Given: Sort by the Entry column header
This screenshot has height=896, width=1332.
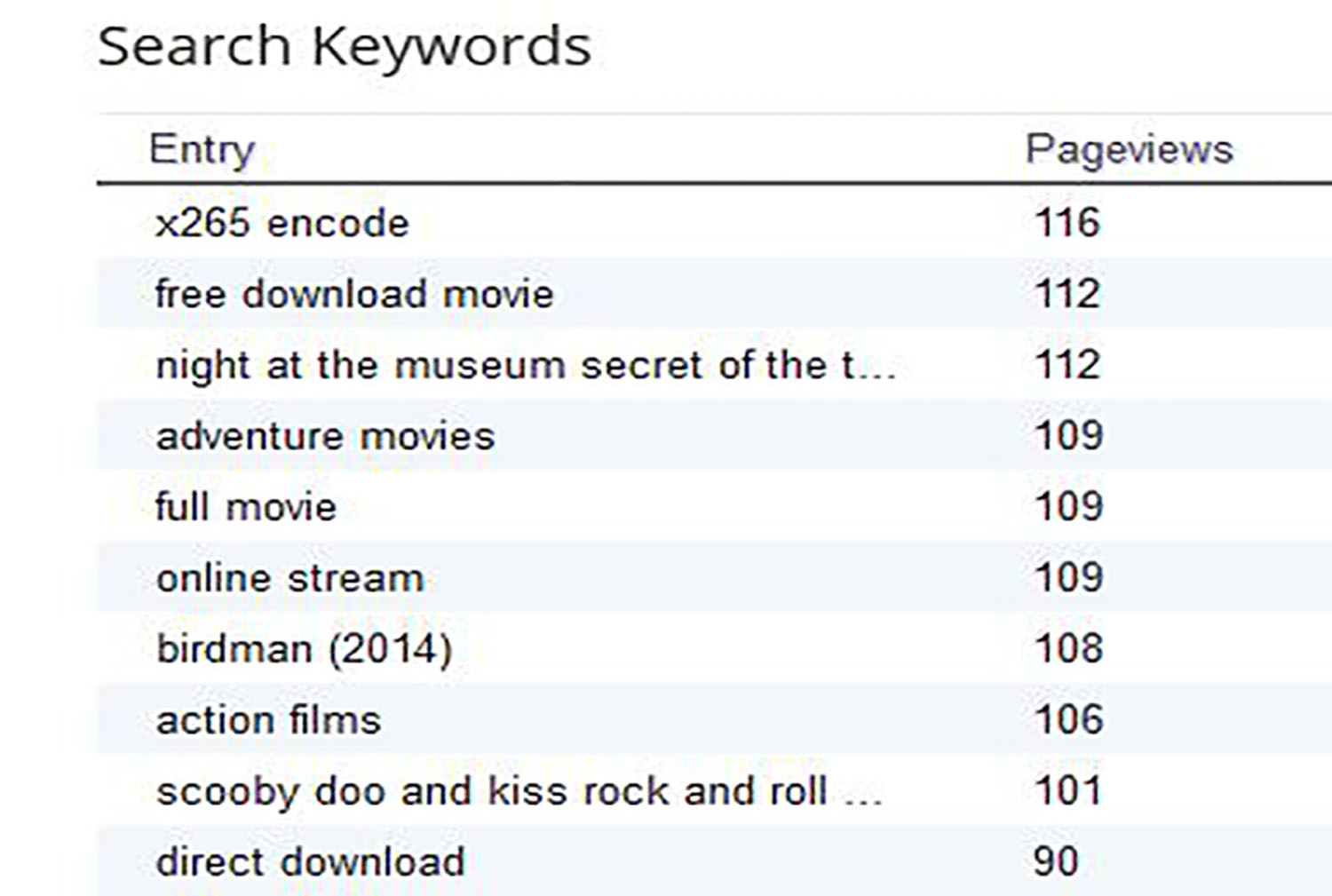Looking at the screenshot, I should click(x=202, y=148).
